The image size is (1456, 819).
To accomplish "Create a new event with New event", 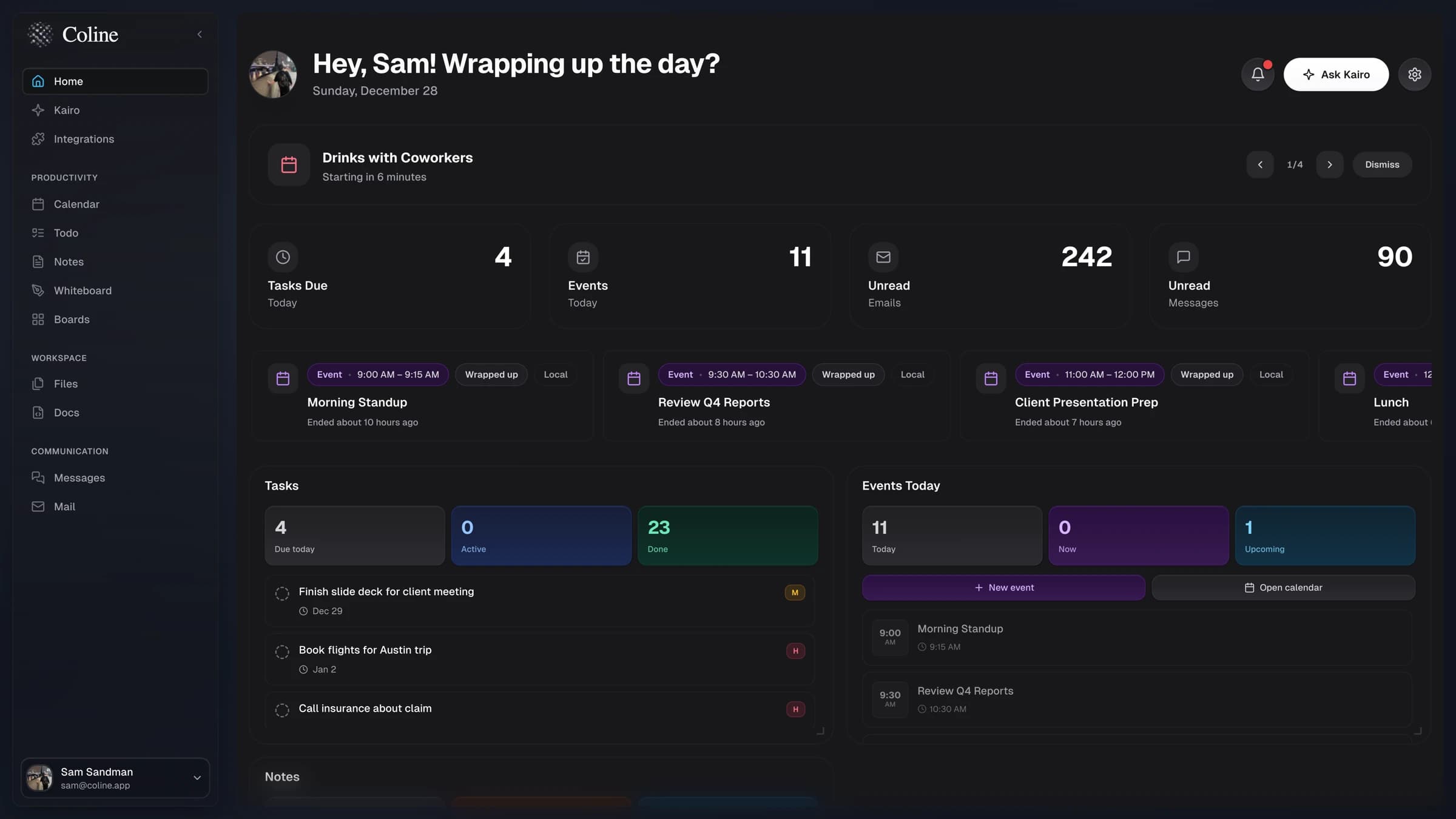I will coord(1003,587).
